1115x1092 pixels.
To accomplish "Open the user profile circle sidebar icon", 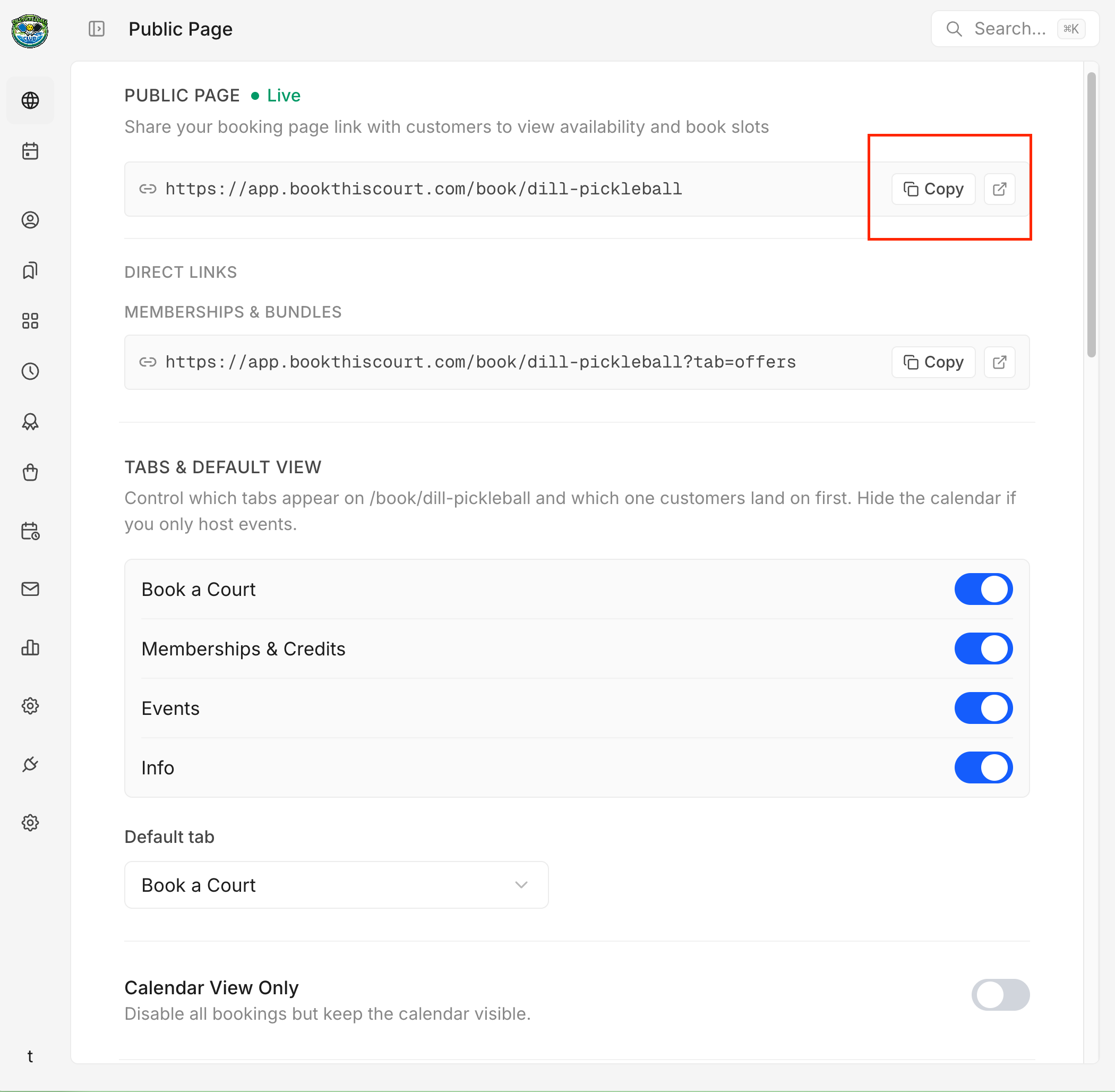I will (30, 220).
